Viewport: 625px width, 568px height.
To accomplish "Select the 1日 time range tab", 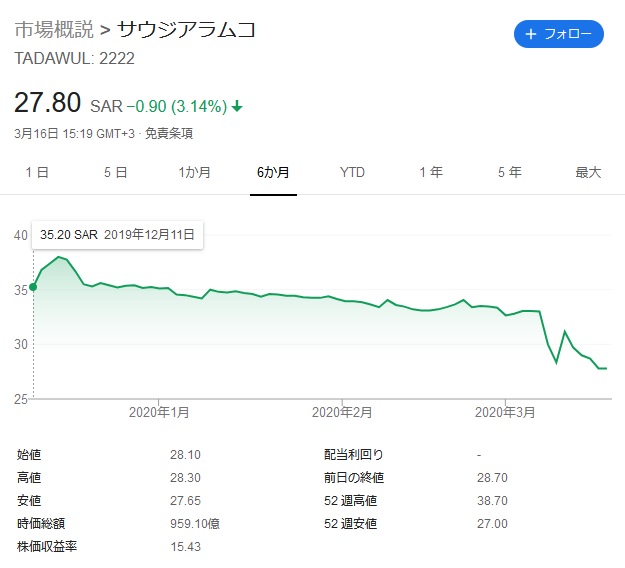I will coord(37,172).
